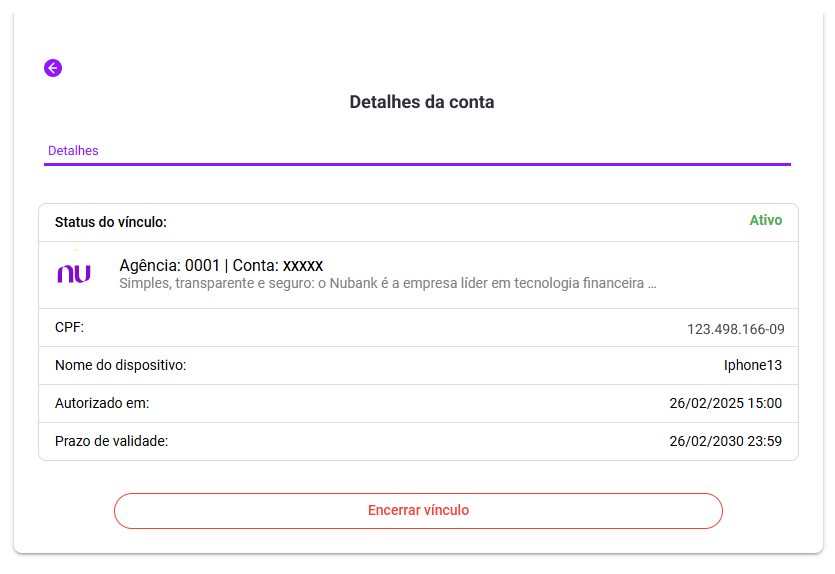Select the date 26/02/2025 15:00
Image resolution: width=835 pixels, height=574 pixels.
pos(725,403)
